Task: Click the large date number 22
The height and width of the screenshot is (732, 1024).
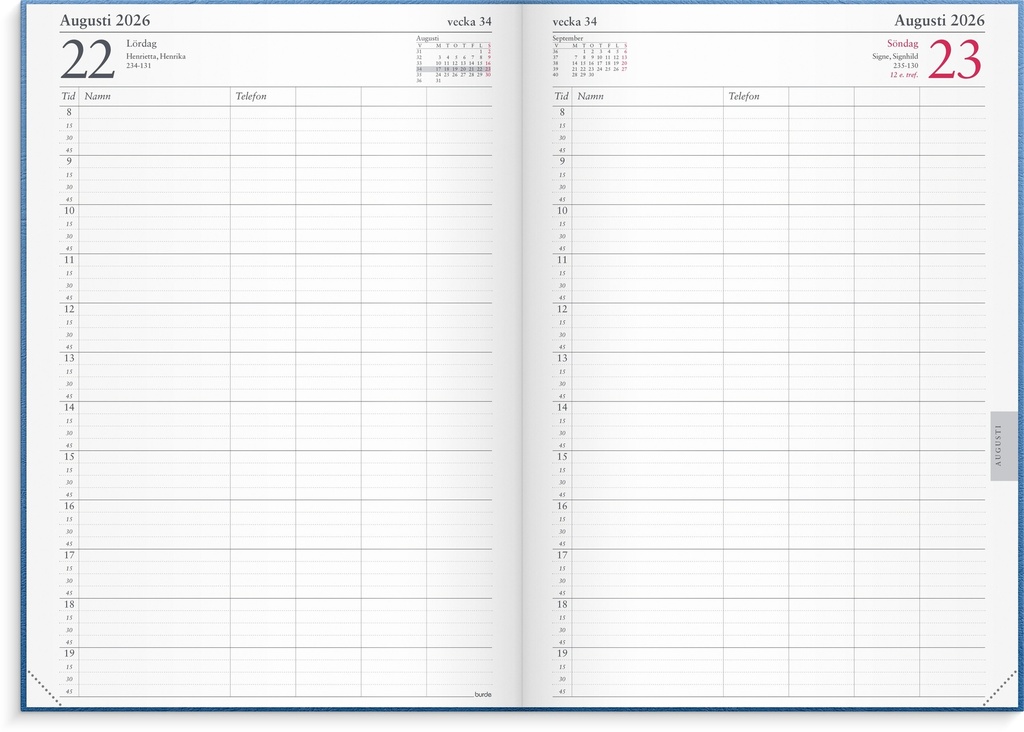Action: coord(87,61)
